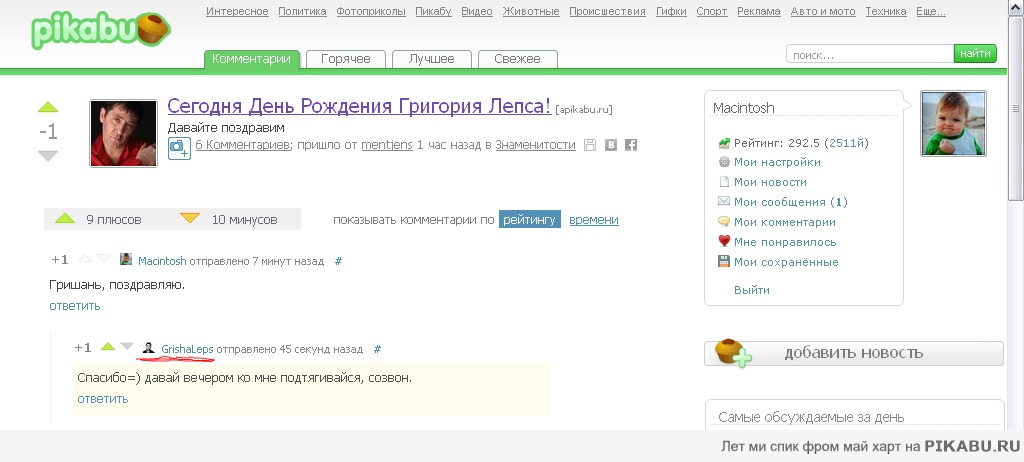Open the Техника category
Screen dimensions: 1024x462
886,11
